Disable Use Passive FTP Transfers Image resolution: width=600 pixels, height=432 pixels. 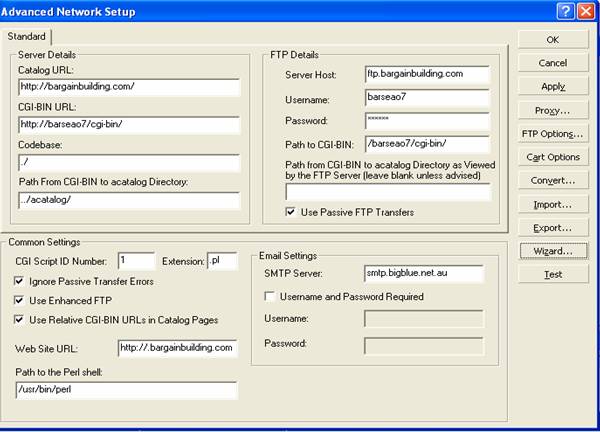click(292, 212)
